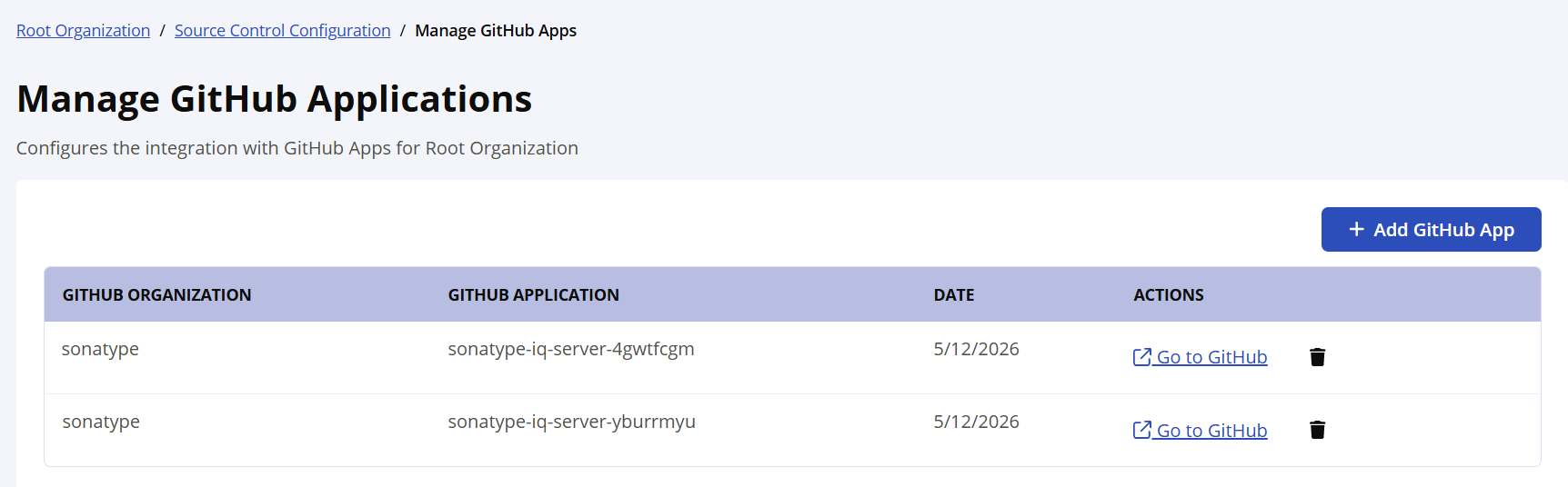Navigate to Root Organization breadcrumb

point(83,31)
